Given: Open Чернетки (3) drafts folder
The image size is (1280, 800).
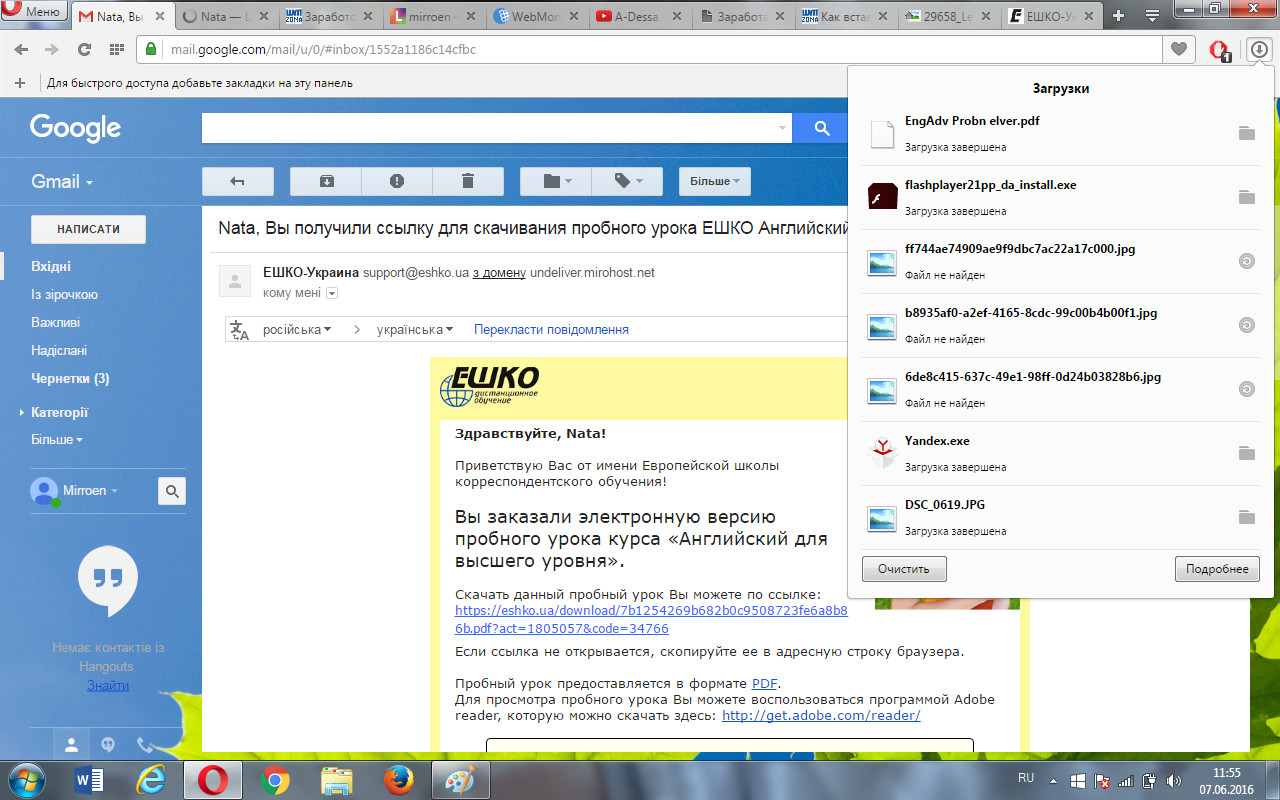Looking at the screenshot, I should 70,379.
